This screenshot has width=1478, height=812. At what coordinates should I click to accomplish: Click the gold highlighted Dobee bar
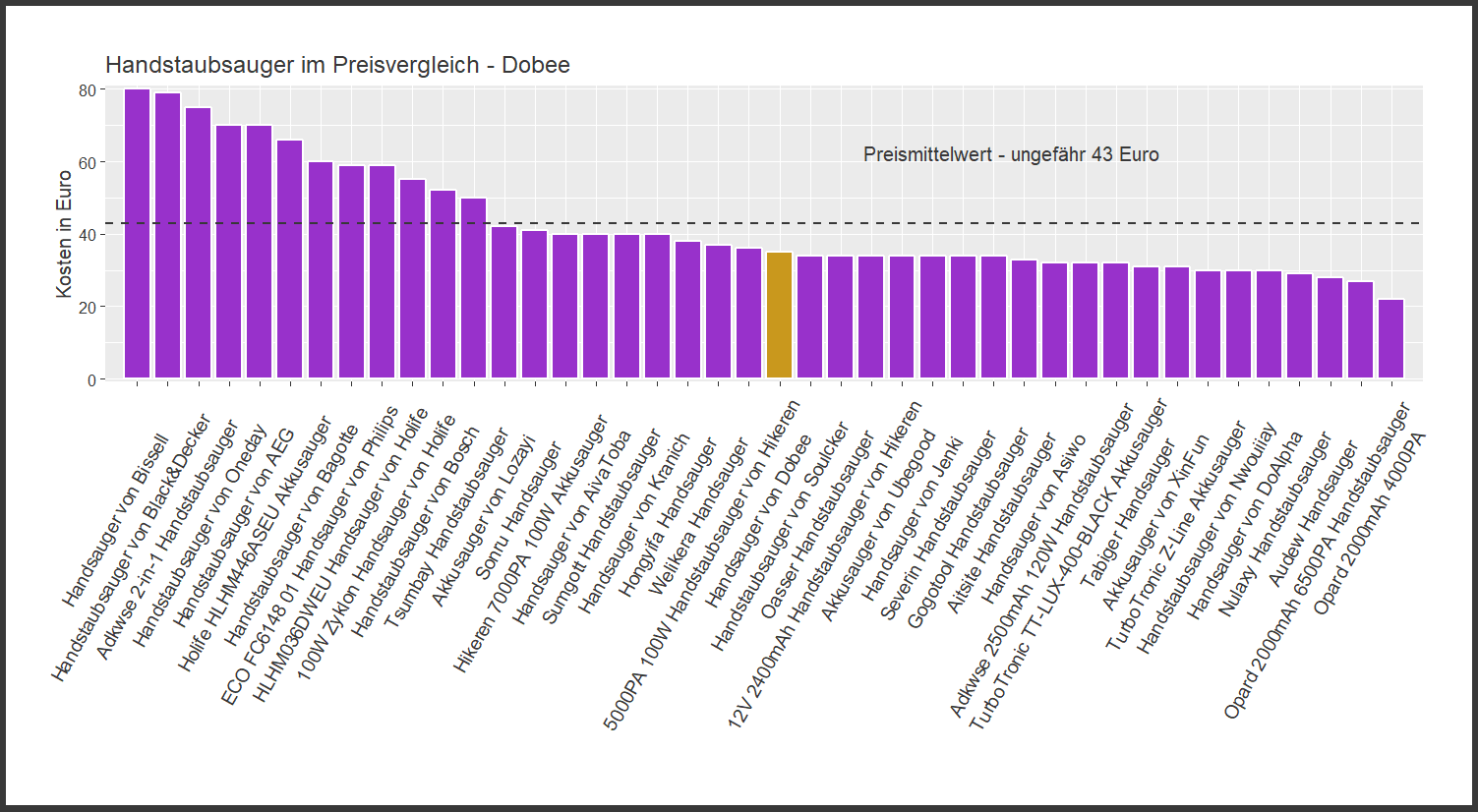(x=779, y=315)
